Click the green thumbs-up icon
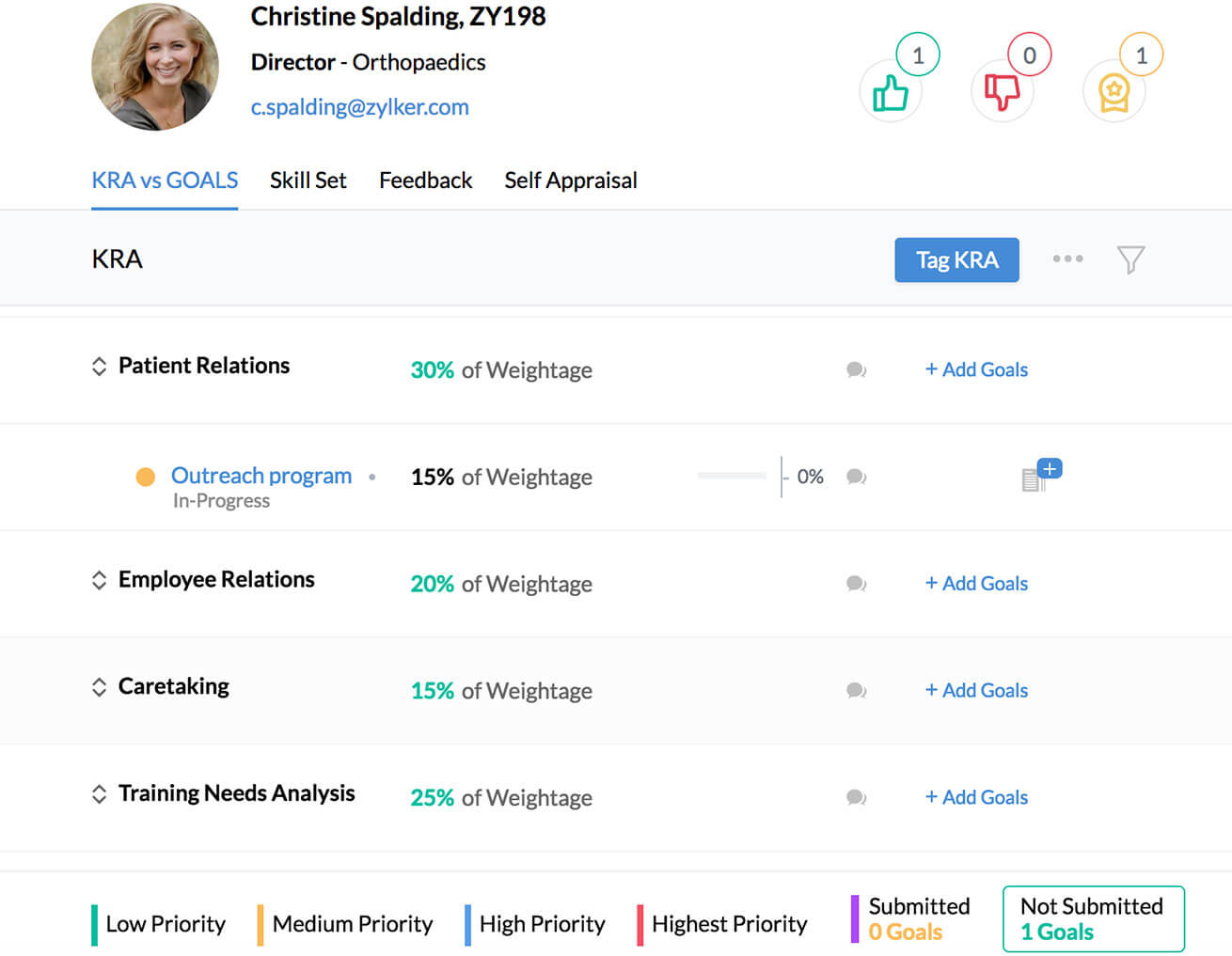The image size is (1232, 956). click(x=890, y=92)
